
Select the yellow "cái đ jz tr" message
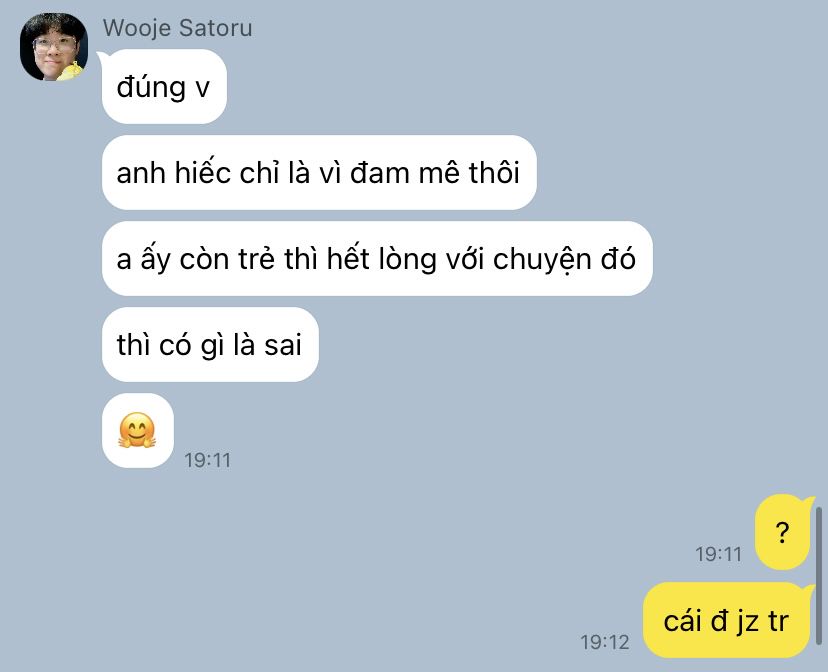728,620
